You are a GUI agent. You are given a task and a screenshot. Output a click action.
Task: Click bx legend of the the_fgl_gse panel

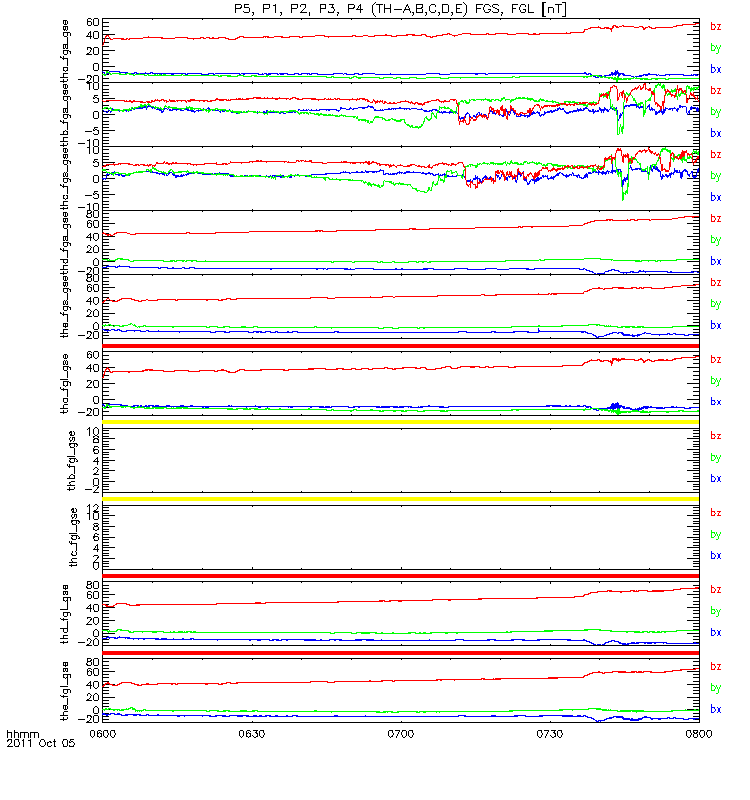click(716, 709)
